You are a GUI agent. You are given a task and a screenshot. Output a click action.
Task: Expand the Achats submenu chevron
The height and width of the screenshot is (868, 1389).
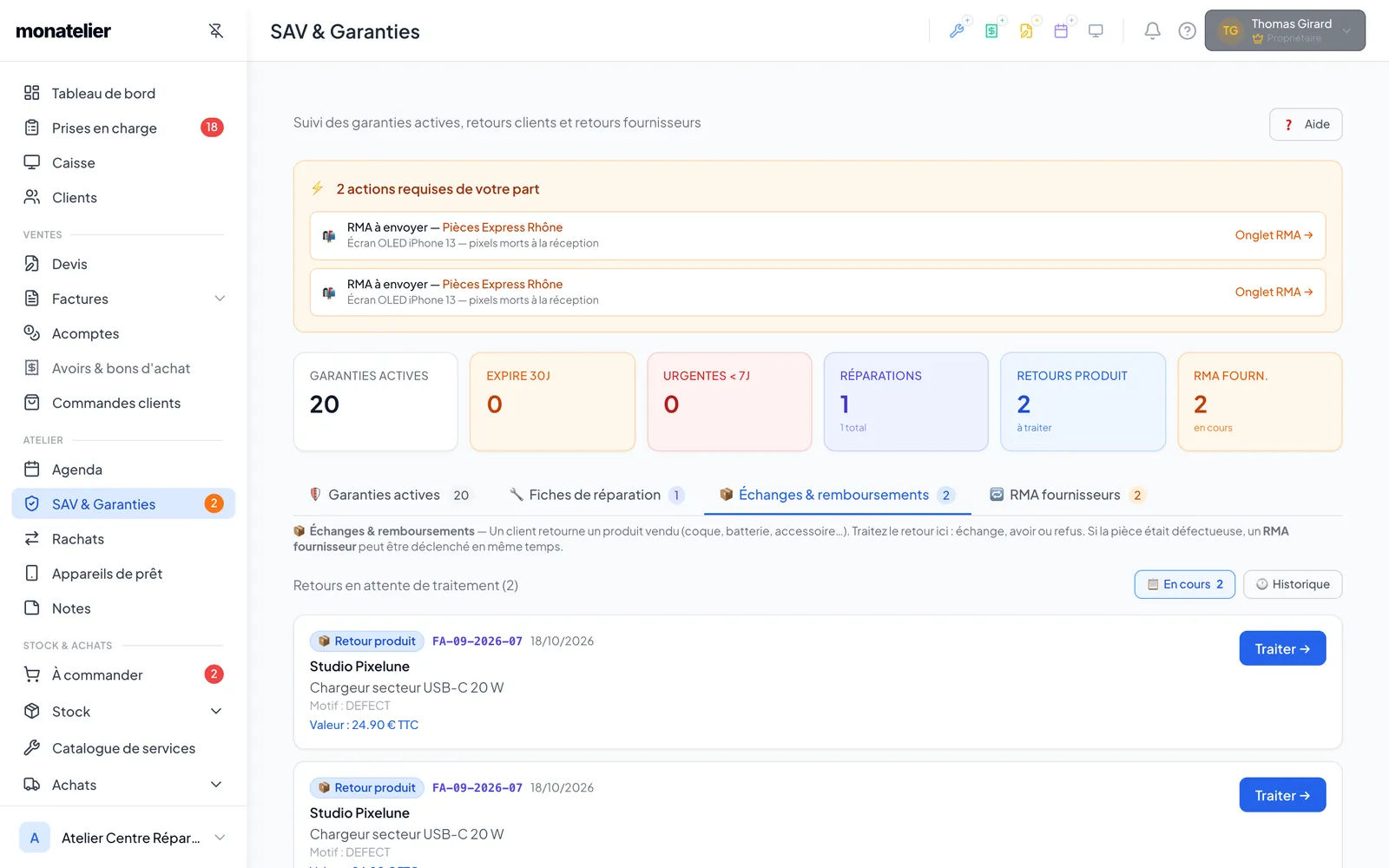(x=216, y=785)
